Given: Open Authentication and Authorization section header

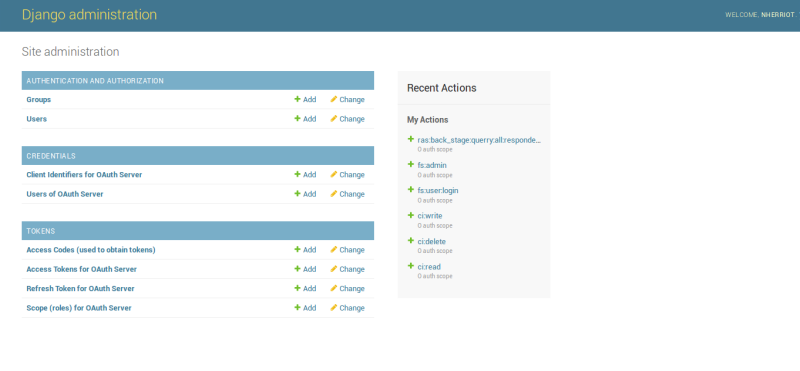Looking at the screenshot, I should pyautogui.click(x=95, y=81).
